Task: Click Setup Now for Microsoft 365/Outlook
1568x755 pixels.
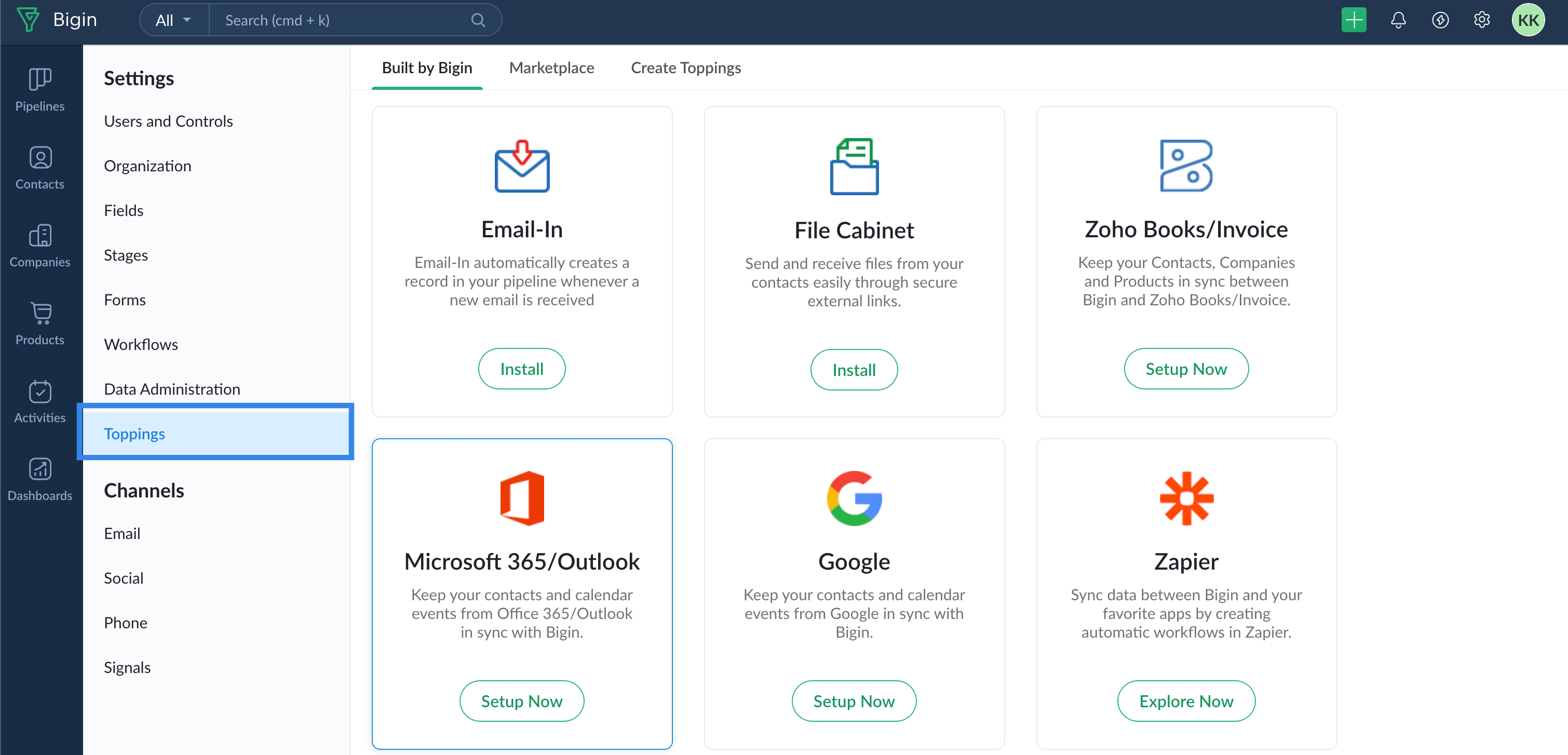Action: [x=521, y=701]
